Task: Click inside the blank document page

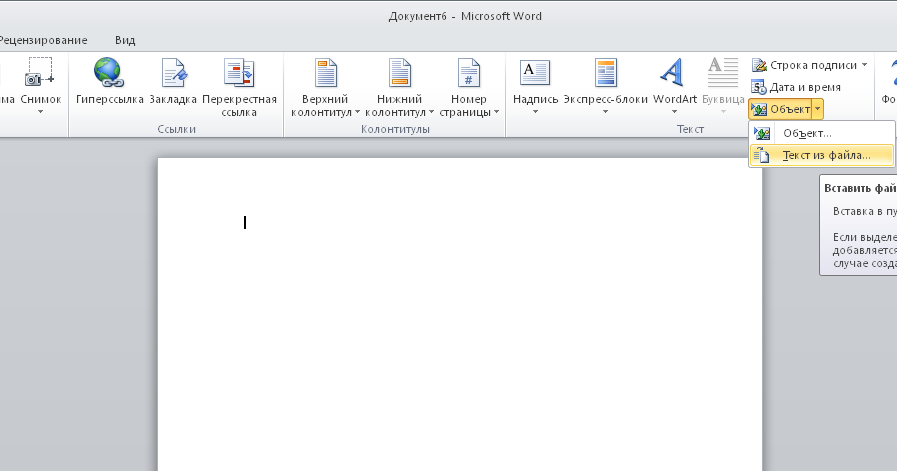Action: (460, 315)
